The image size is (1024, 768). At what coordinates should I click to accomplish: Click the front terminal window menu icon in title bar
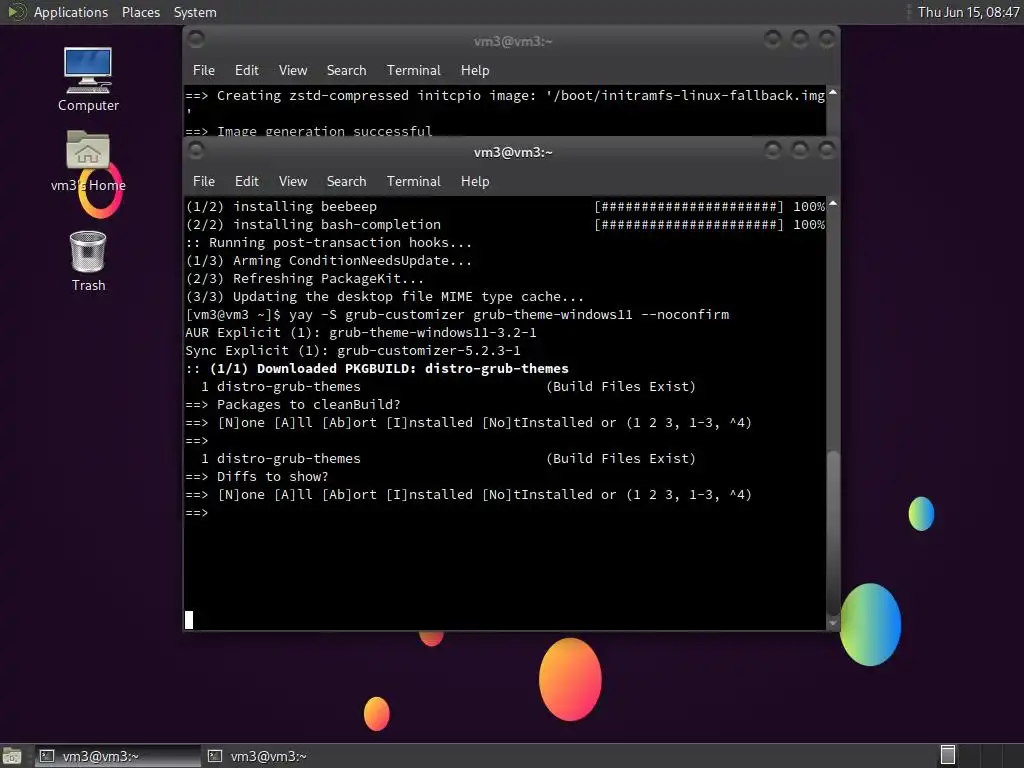(196, 151)
